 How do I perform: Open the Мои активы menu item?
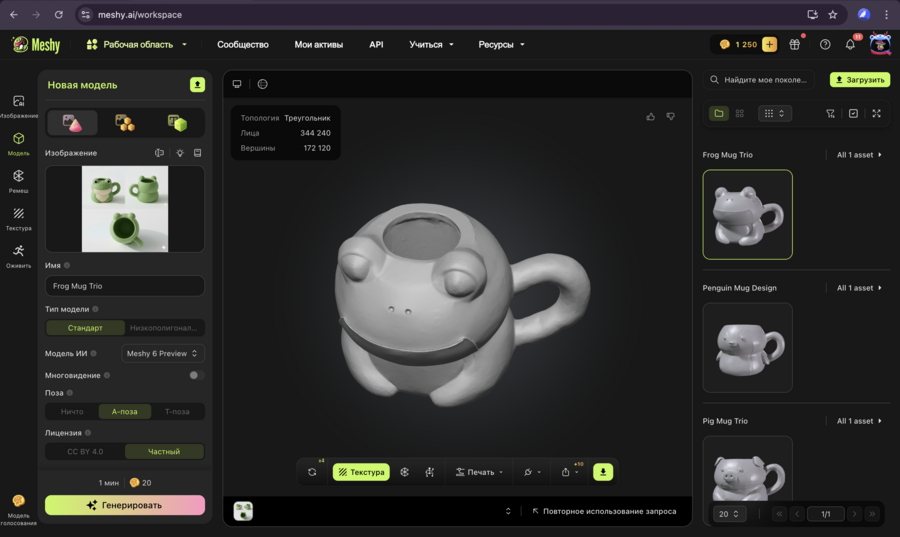click(318, 45)
